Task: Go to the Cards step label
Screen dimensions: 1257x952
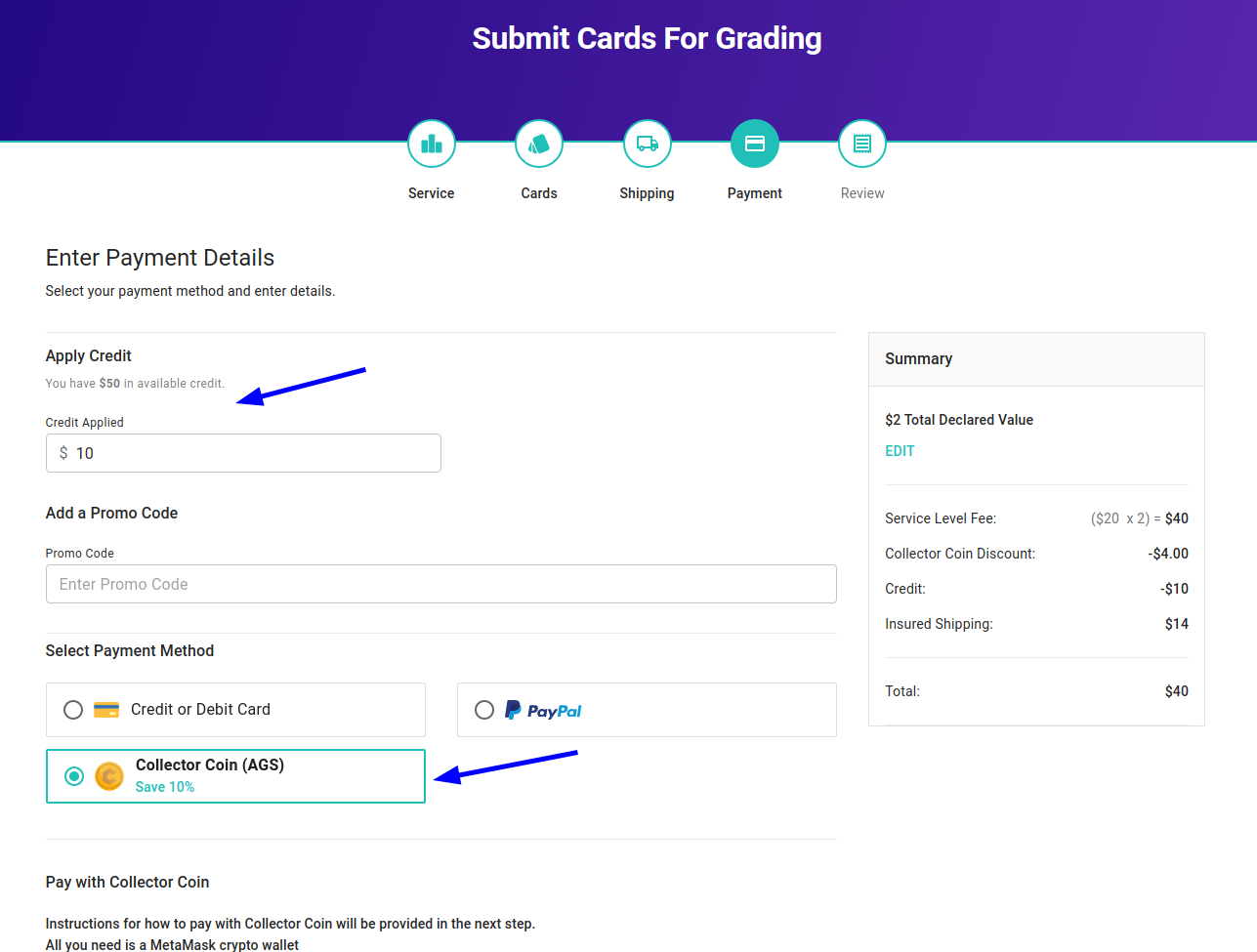Action: 539,193
